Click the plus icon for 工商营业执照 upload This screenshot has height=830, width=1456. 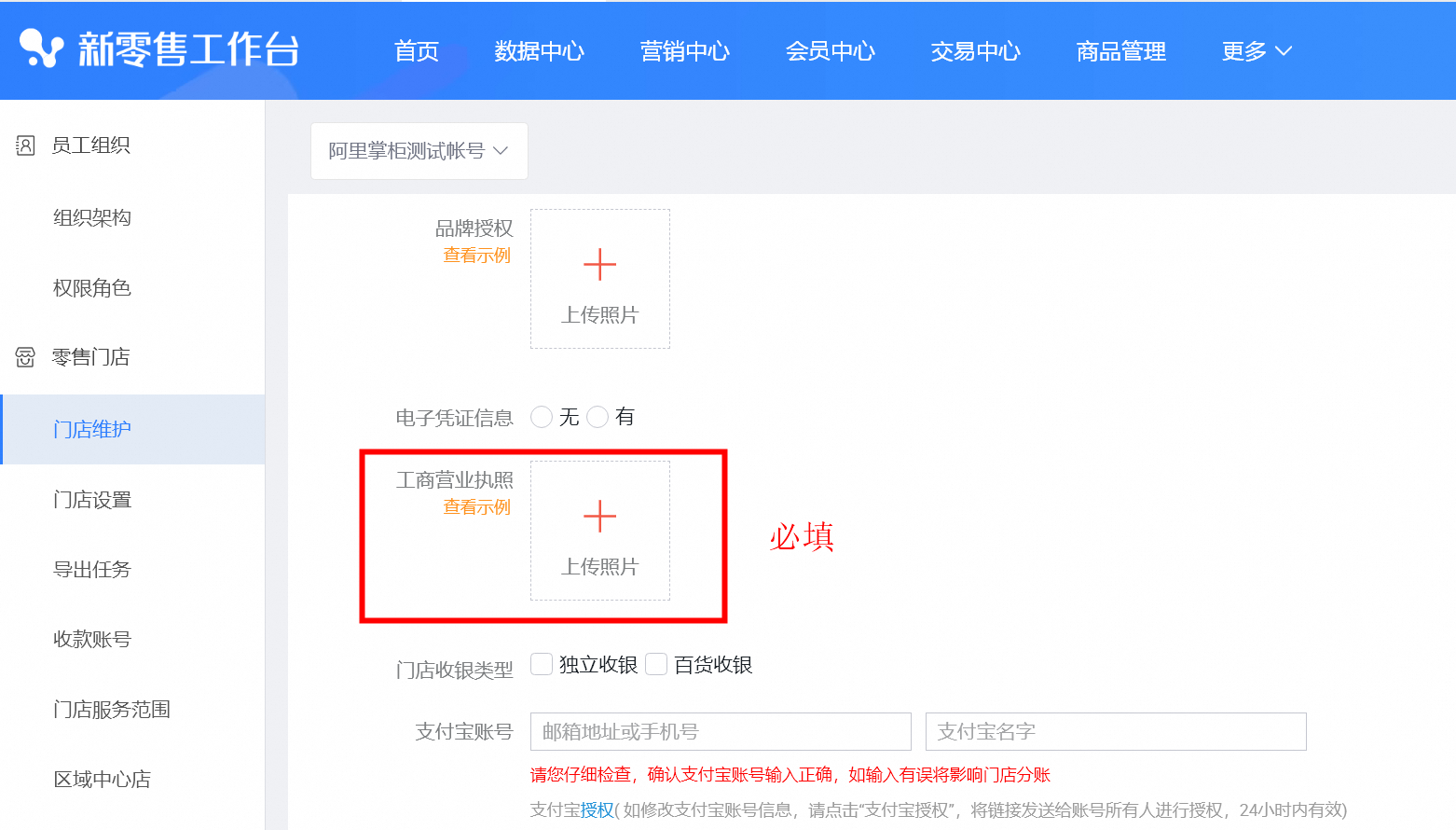[x=599, y=517]
